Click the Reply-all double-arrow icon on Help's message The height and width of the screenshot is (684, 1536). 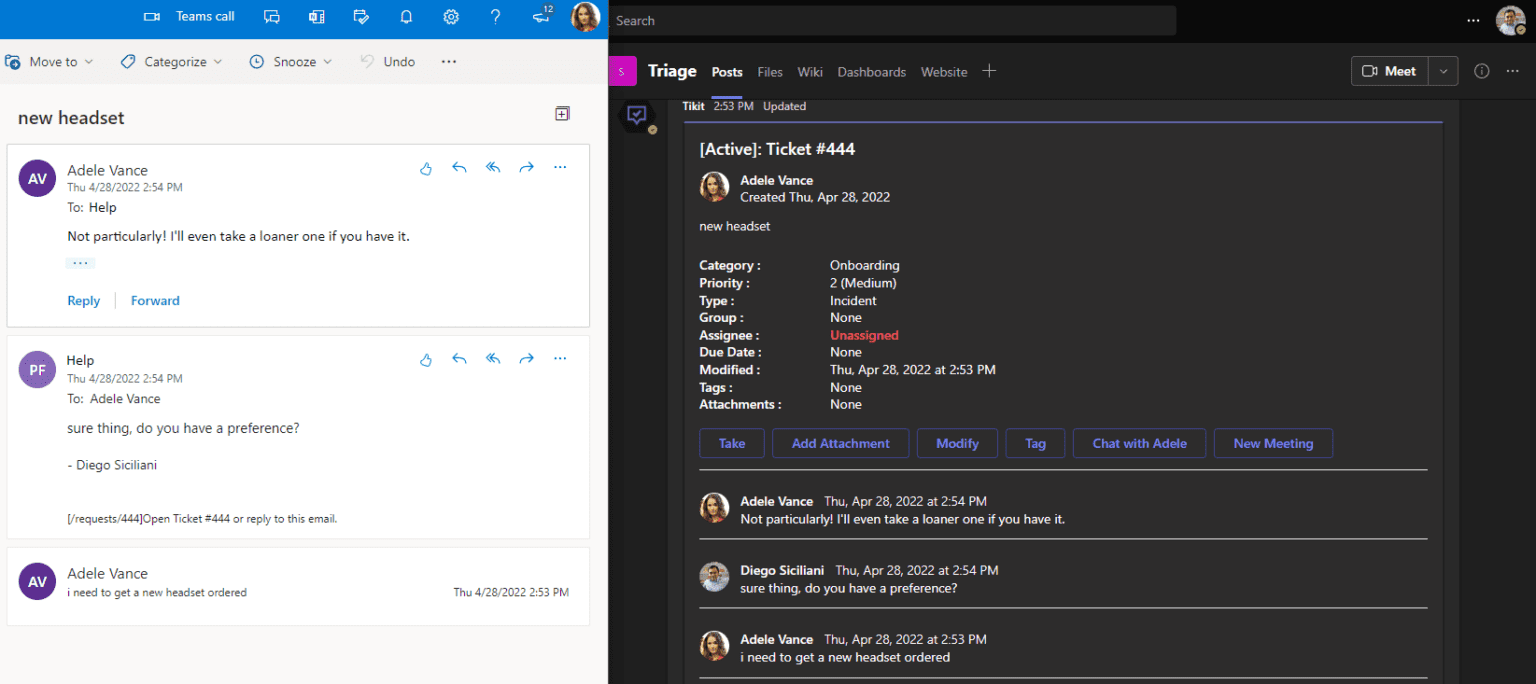coord(492,359)
